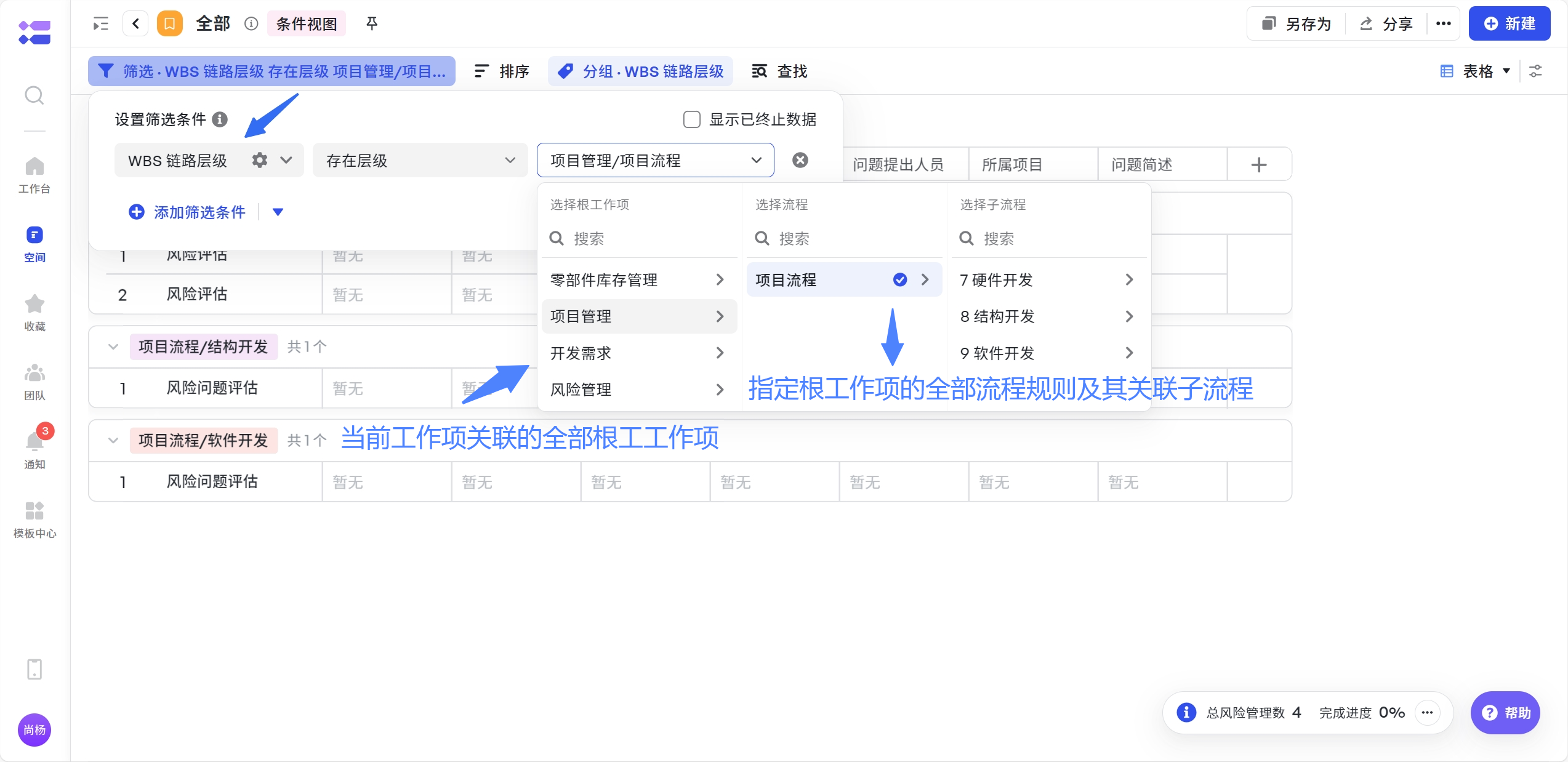This screenshot has width=1568, height=762.
Task: Toggle 显示已终止数据 checkbox
Action: coord(692,119)
